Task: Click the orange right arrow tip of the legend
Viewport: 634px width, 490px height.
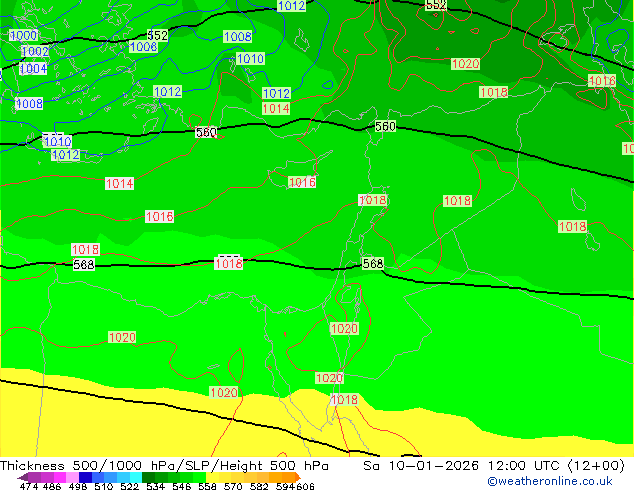Action: click(298, 478)
